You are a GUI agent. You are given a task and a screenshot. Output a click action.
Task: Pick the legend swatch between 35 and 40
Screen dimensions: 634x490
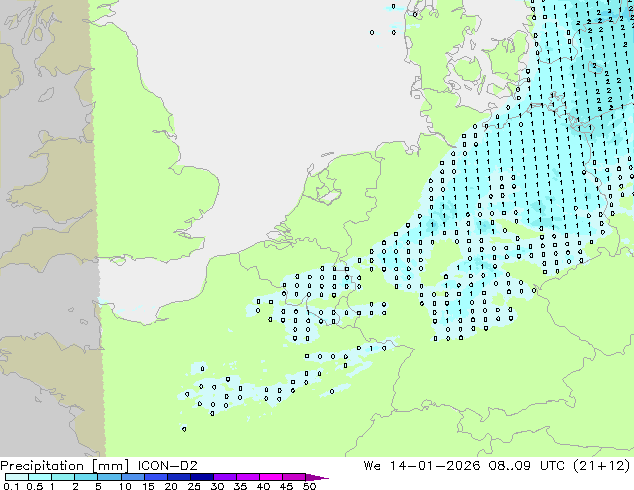pyautogui.click(x=247, y=477)
